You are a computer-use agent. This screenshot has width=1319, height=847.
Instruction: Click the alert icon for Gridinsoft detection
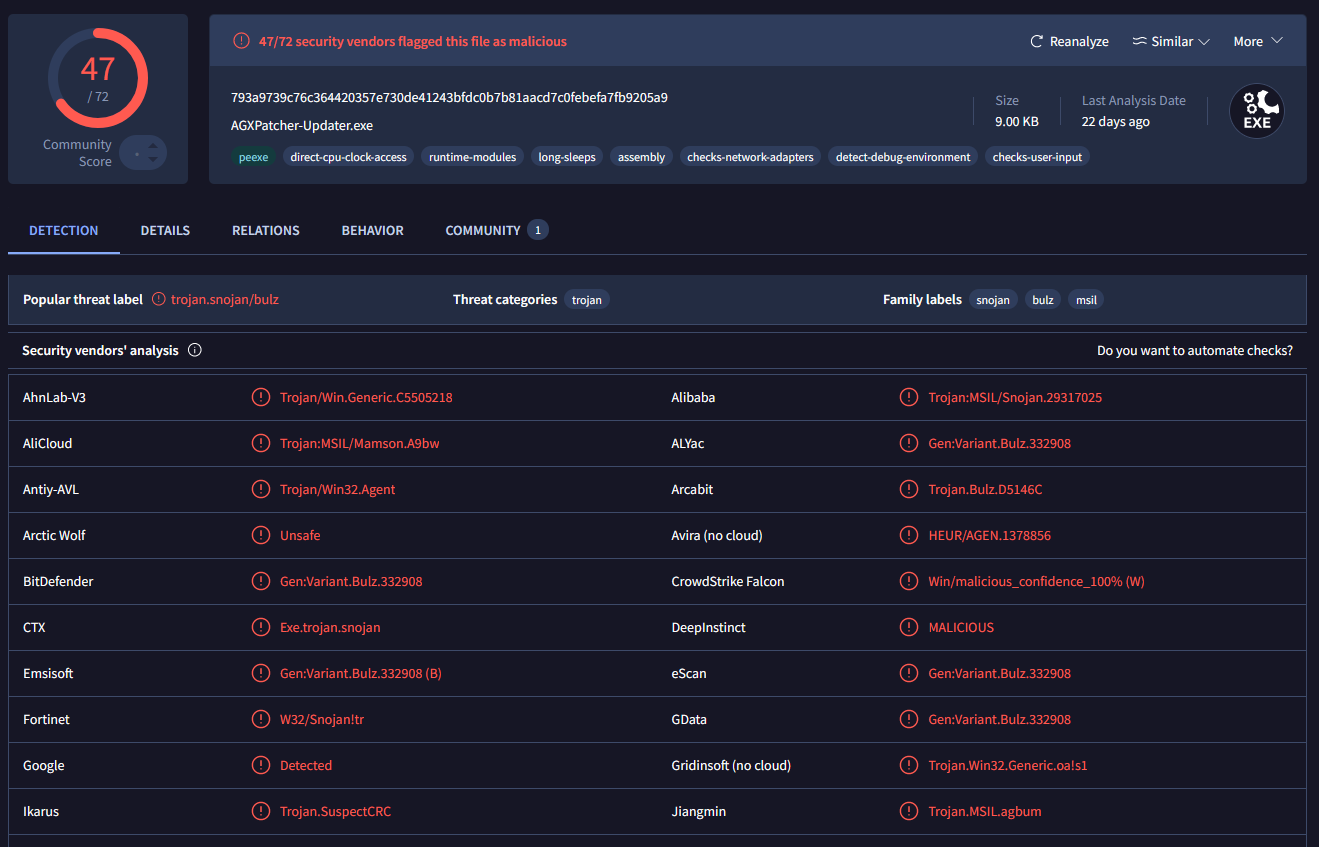[x=909, y=765]
